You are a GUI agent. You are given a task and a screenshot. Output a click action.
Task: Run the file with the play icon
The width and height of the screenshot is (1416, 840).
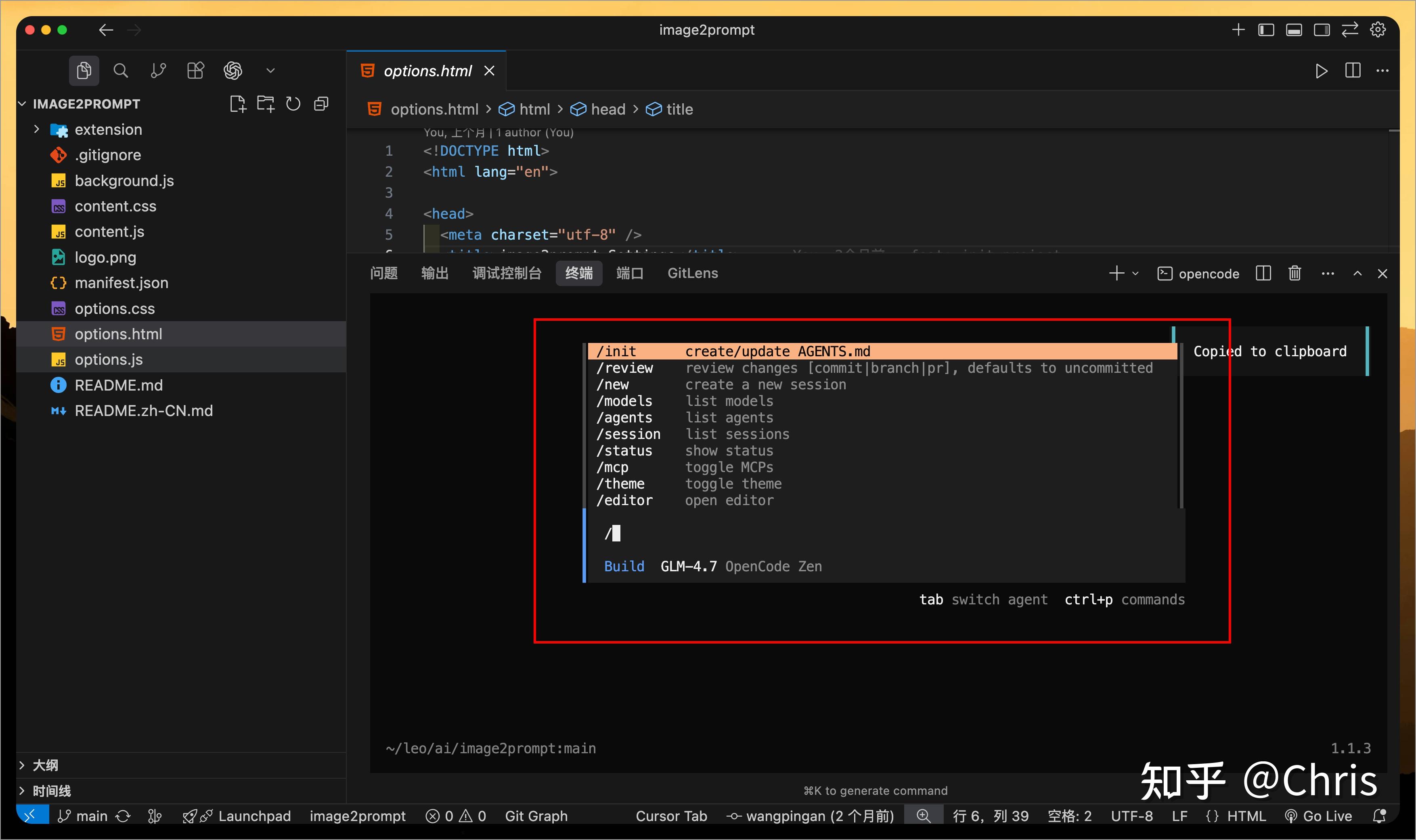[x=1322, y=71]
